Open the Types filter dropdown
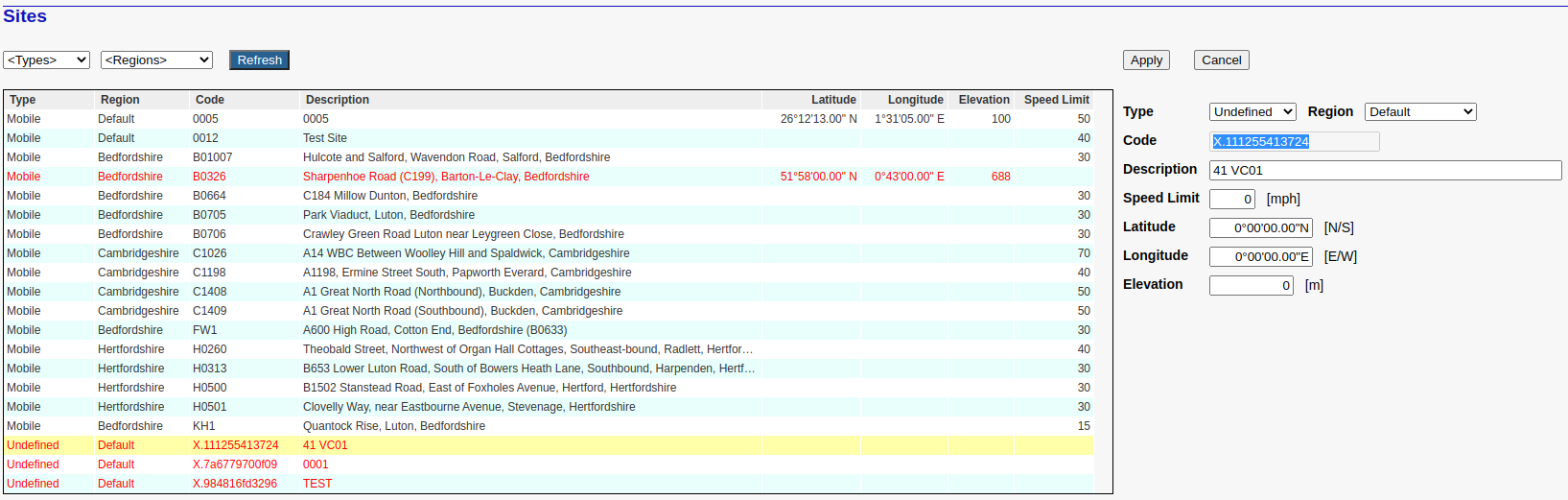This screenshot has width=1568, height=500. 46,60
